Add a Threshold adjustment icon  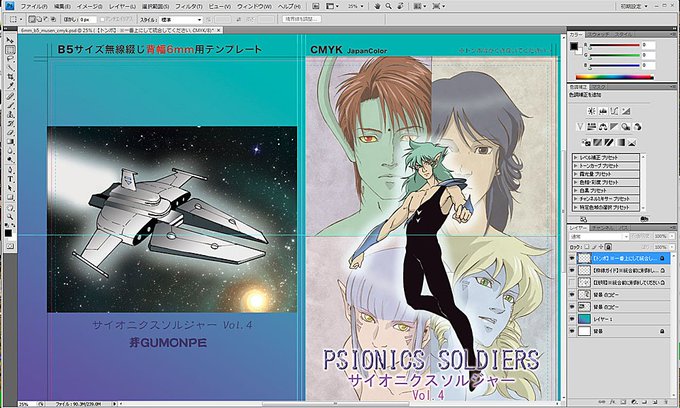point(609,142)
